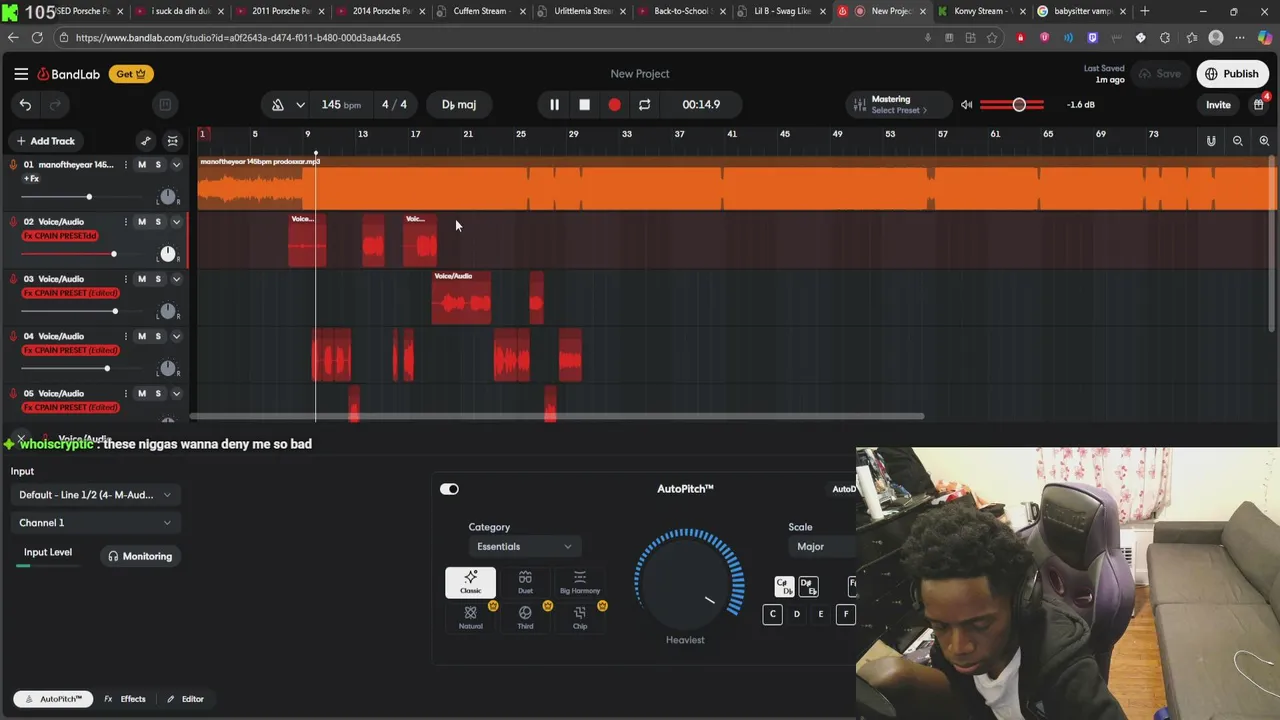Zoom in the timeline

tap(1264, 141)
